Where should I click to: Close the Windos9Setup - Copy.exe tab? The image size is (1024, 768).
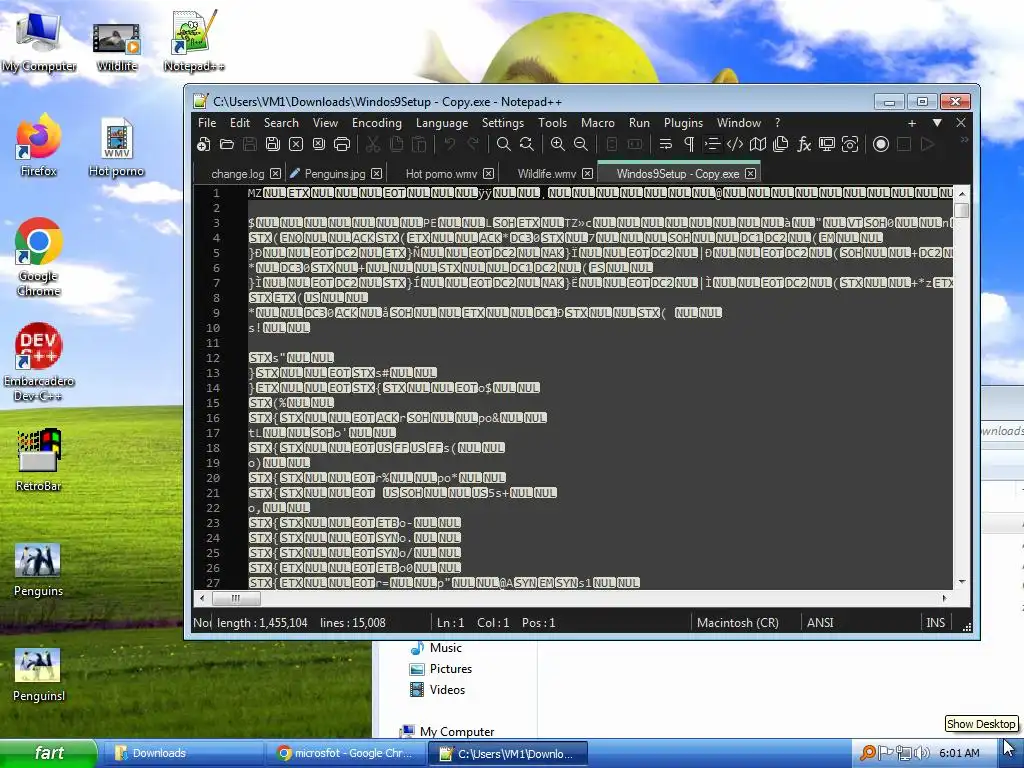click(x=751, y=174)
